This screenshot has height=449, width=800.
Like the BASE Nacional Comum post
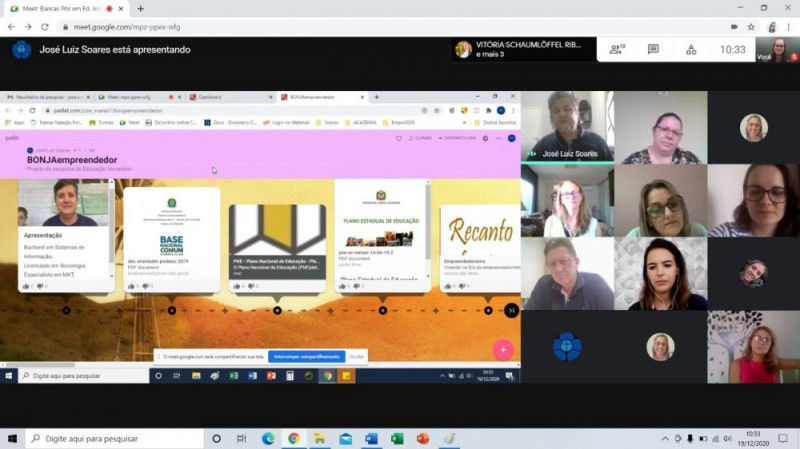131,286
